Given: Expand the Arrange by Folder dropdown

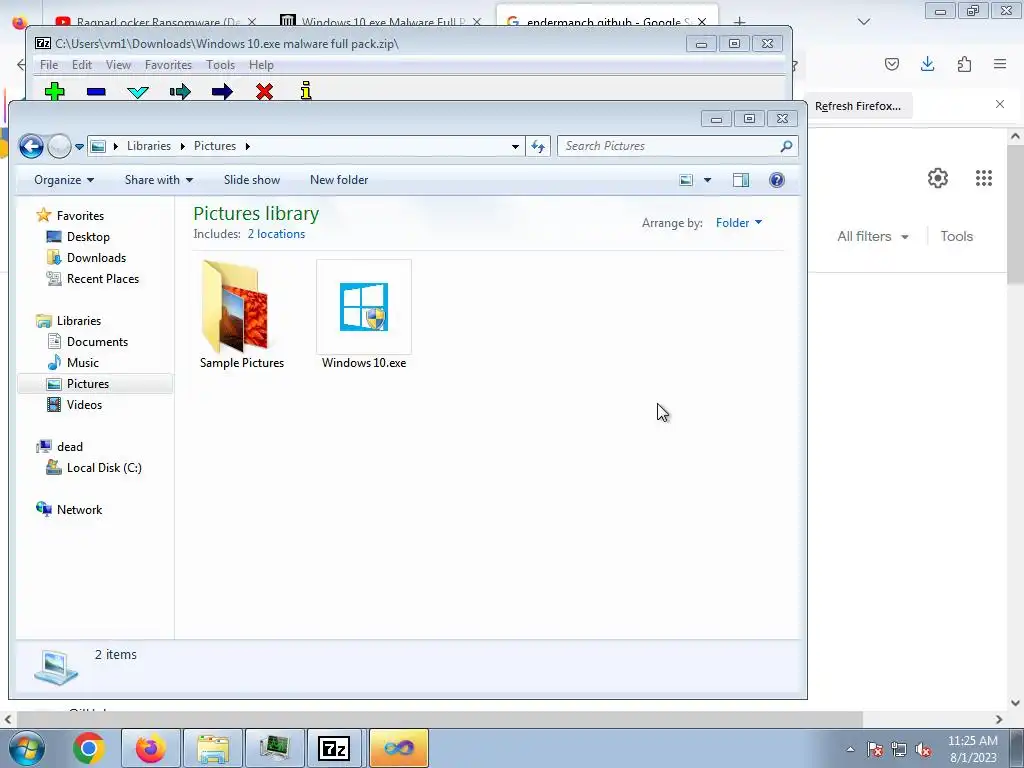Looking at the screenshot, I should click(x=739, y=223).
